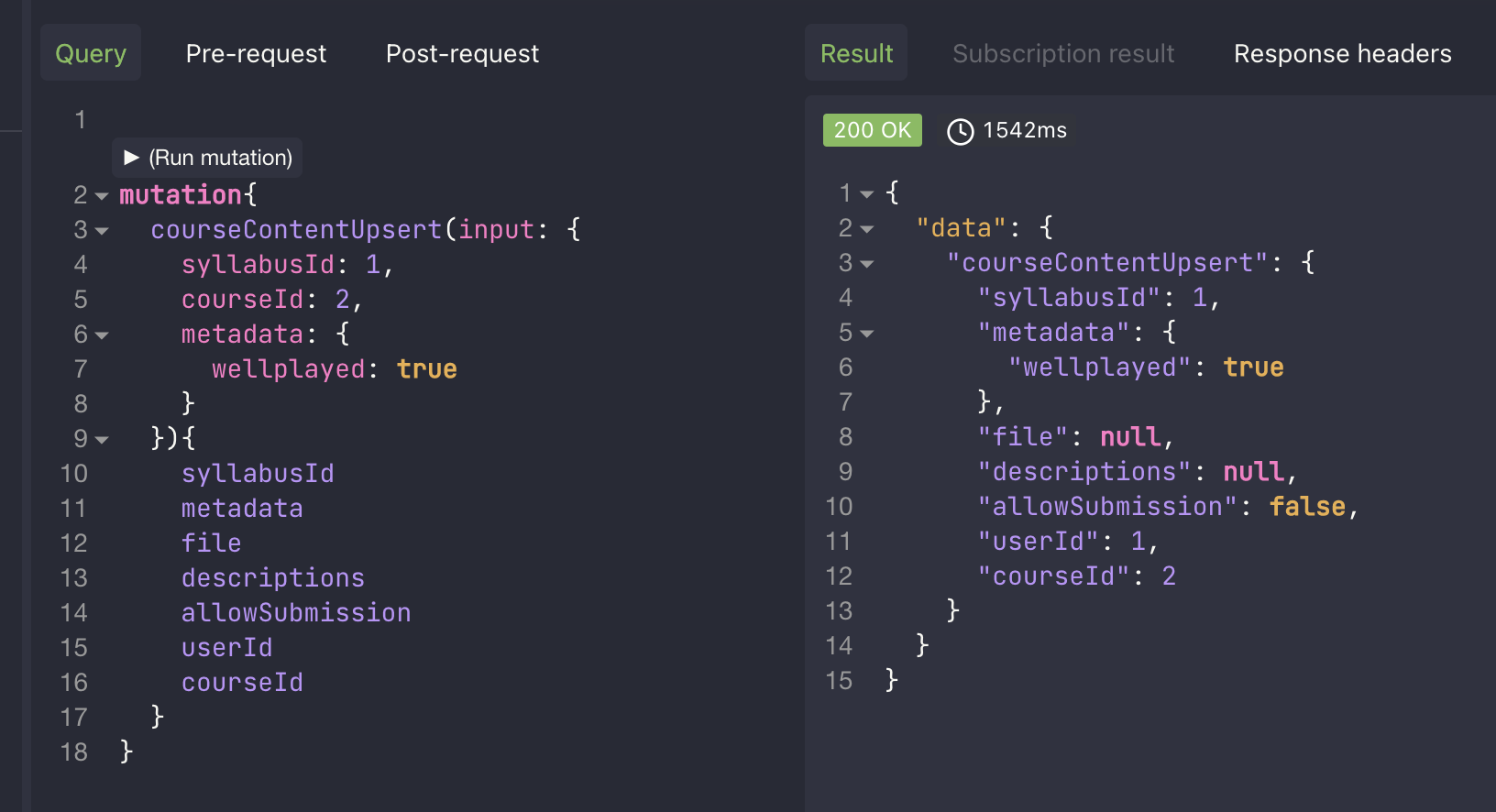Open the Post-request tab
Screen dimensions: 1496x812
coord(462,53)
